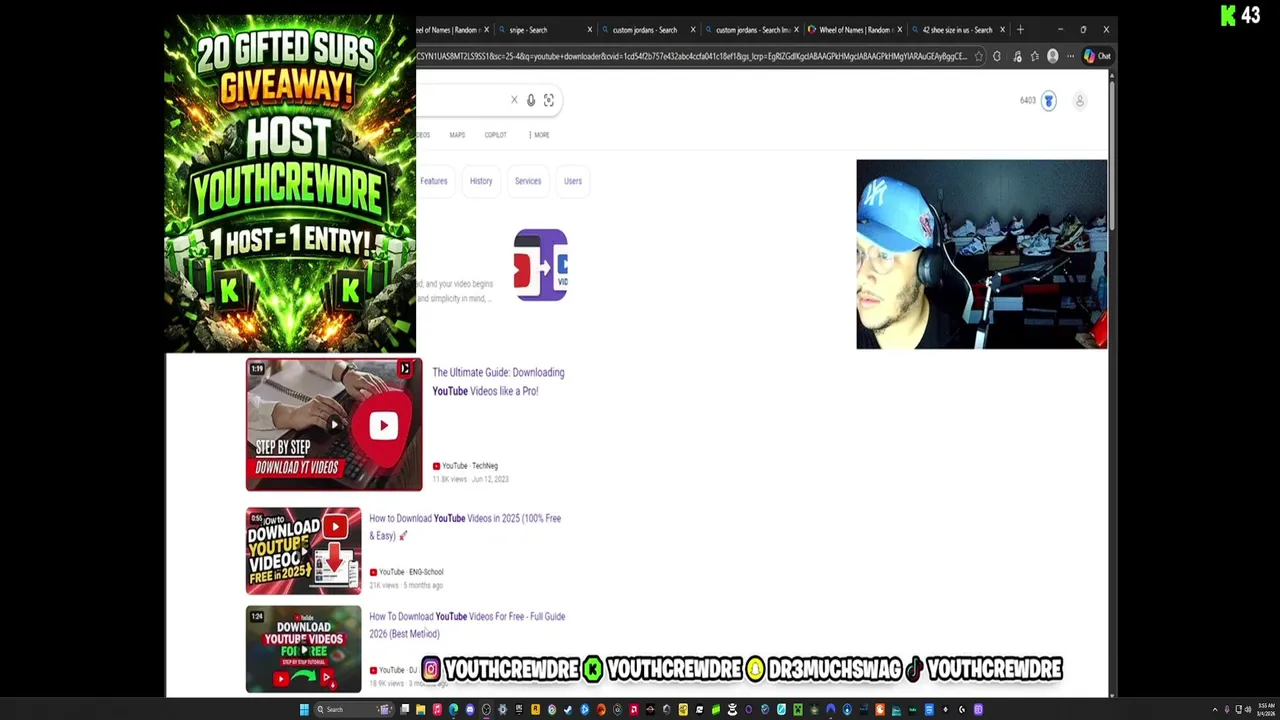Open the MAPS search category

(x=457, y=135)
